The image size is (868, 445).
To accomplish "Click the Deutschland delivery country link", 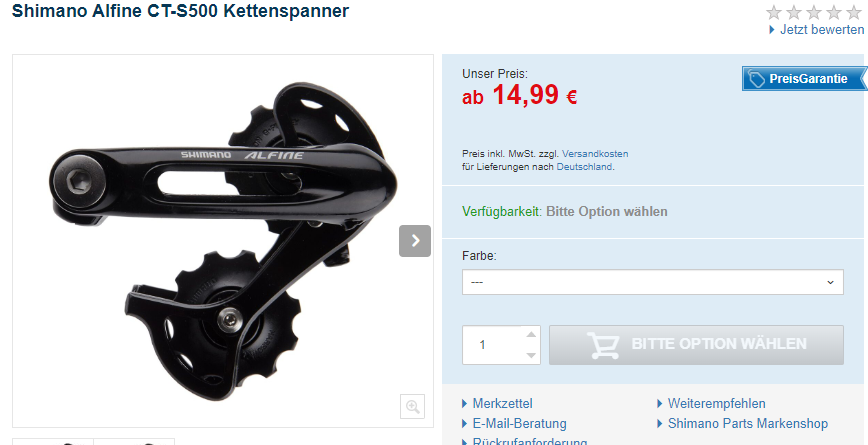I will pyautogui.click(x=585, y=167).
